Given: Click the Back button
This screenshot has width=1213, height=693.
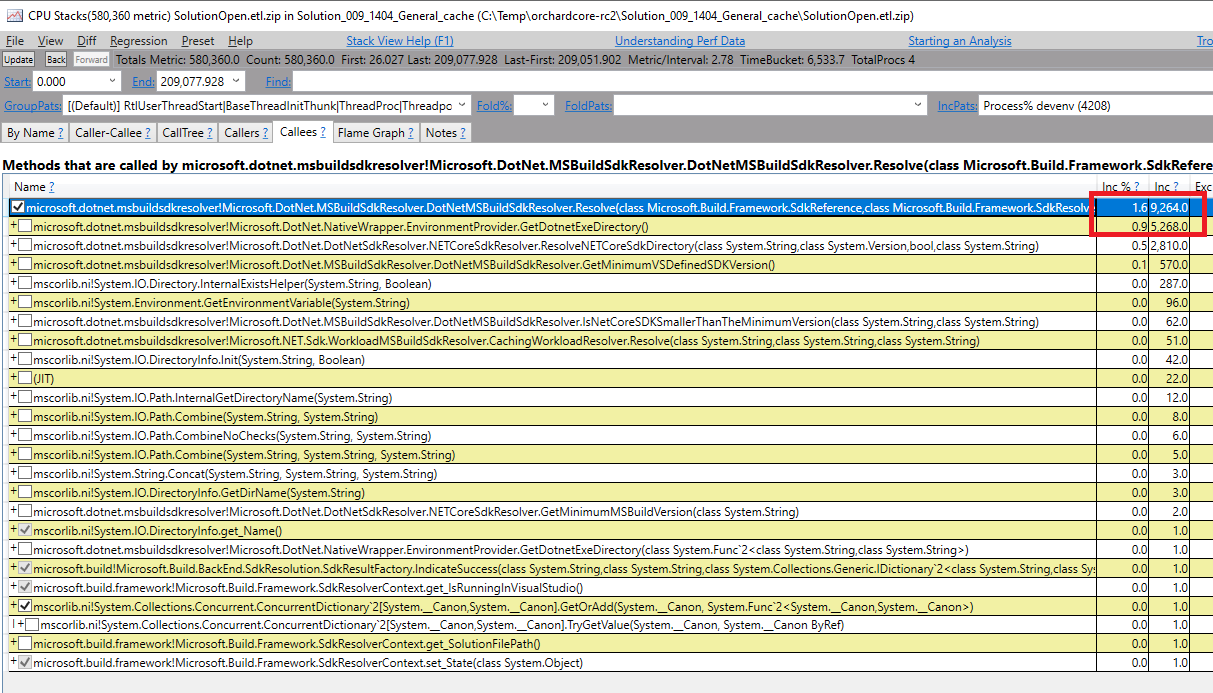Looking at the screenshot, I should [57, 60].
